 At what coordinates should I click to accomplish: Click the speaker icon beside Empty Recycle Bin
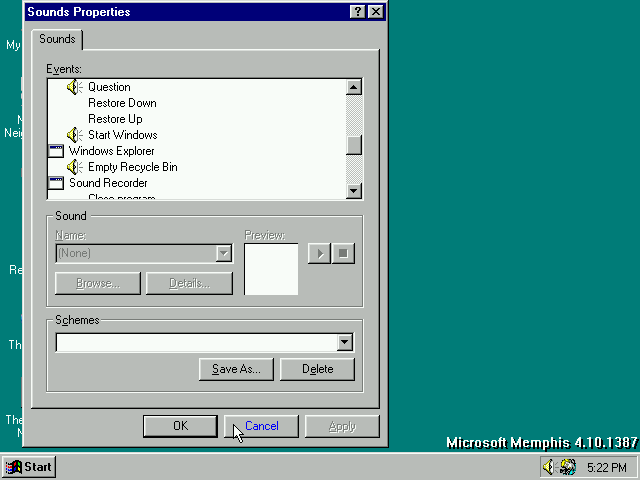point(75,167)
